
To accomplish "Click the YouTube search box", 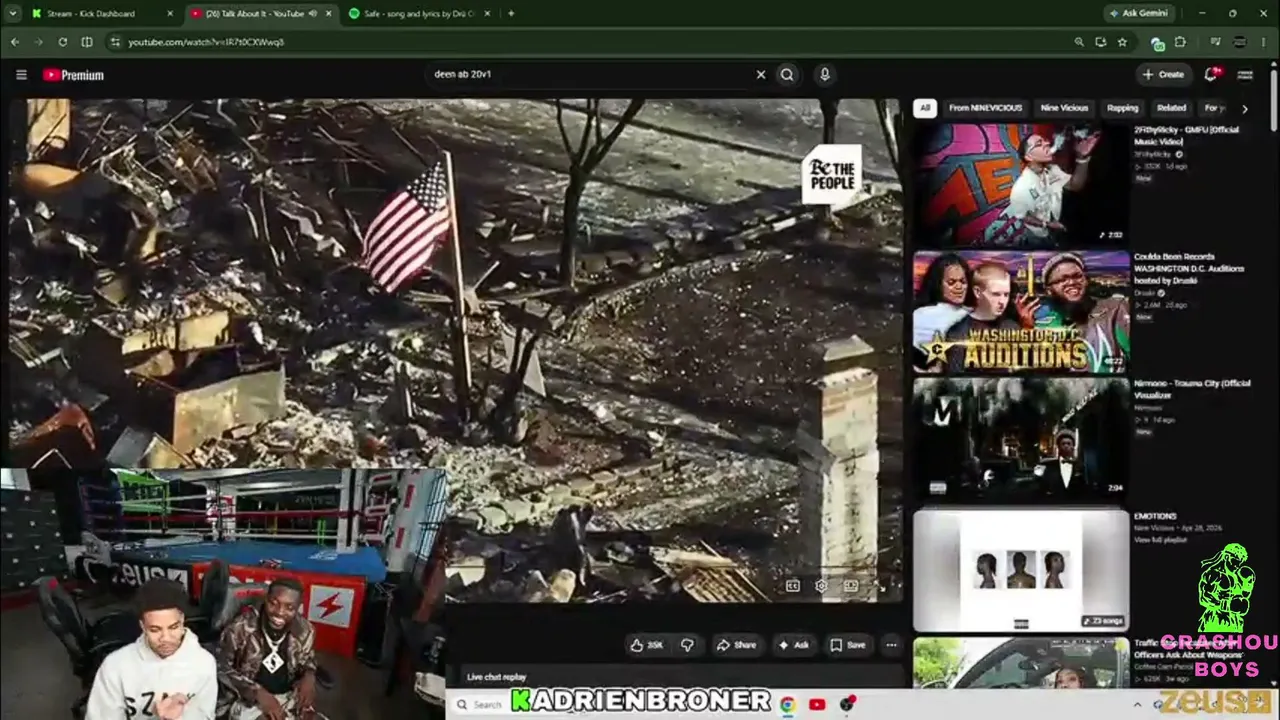I will [x=590, y=74].
